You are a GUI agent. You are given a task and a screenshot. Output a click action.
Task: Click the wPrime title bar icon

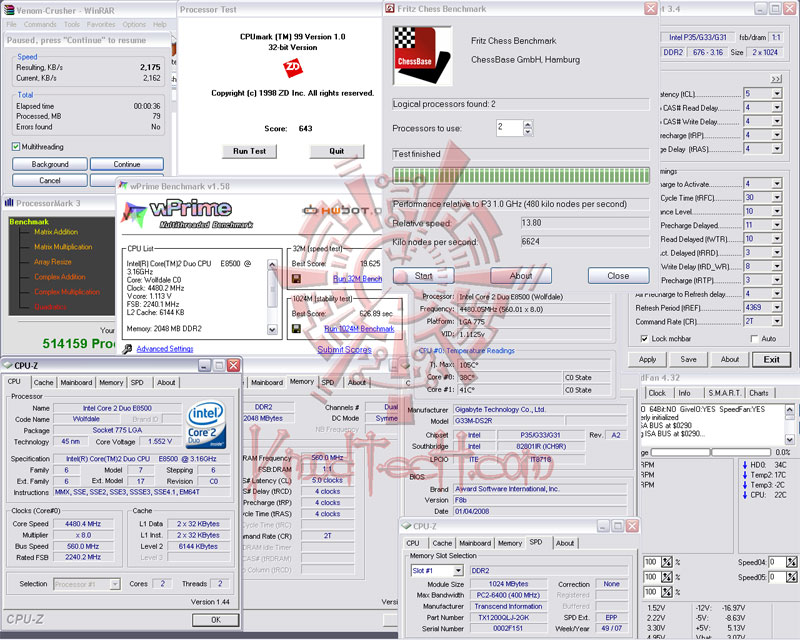[x=123, y=186]
